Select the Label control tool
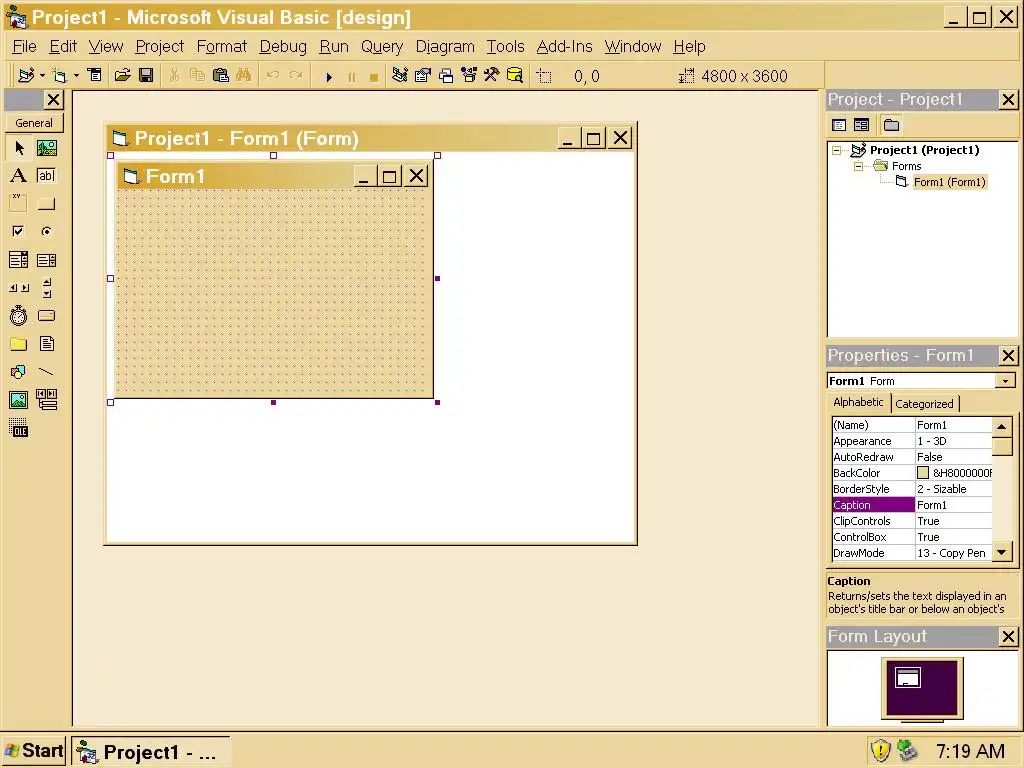Image resolution: width=1024 pixels, height=768 pixels. pos(19,176)
